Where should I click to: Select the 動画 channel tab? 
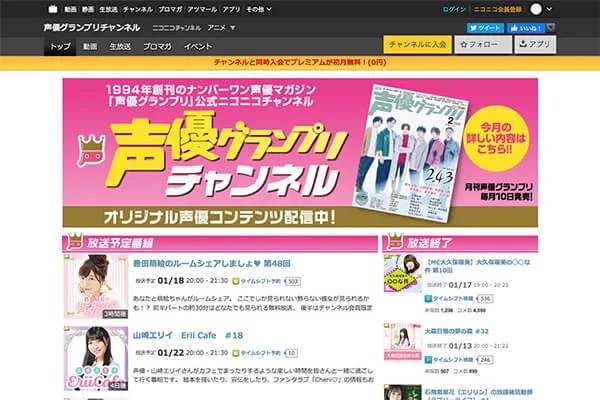(x=90, y=46)
